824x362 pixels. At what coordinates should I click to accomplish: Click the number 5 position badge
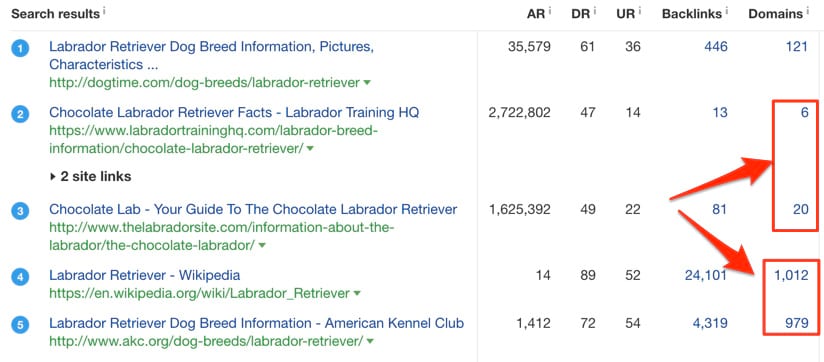pos(20,325)
